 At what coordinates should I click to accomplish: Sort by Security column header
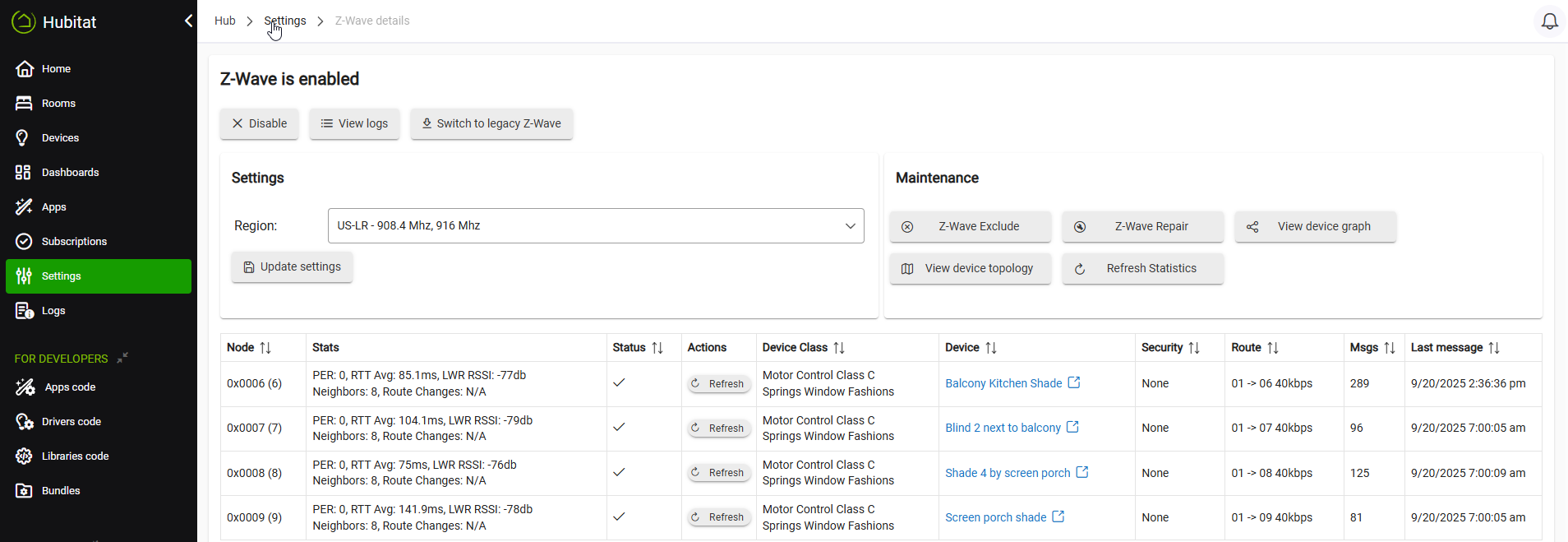[x=1194, y=348]
